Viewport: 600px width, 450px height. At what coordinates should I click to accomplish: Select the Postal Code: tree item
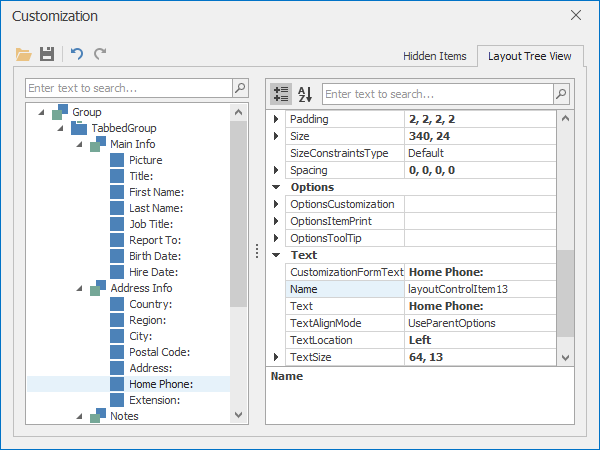click(x=159, y=352)
